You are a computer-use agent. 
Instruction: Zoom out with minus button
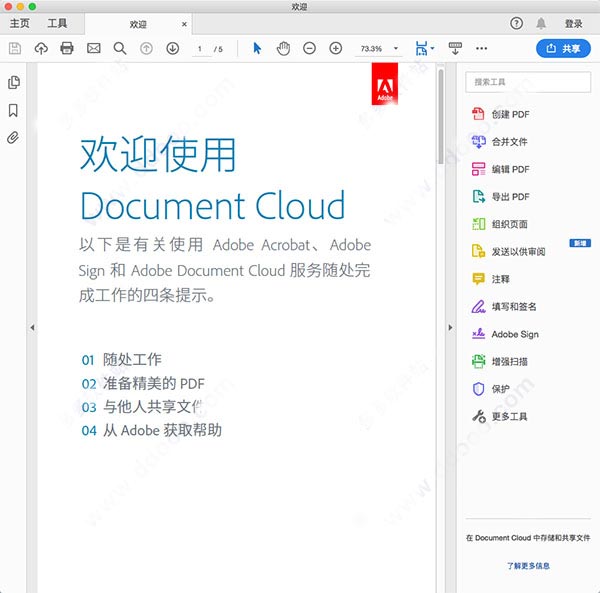coord(309,49)
